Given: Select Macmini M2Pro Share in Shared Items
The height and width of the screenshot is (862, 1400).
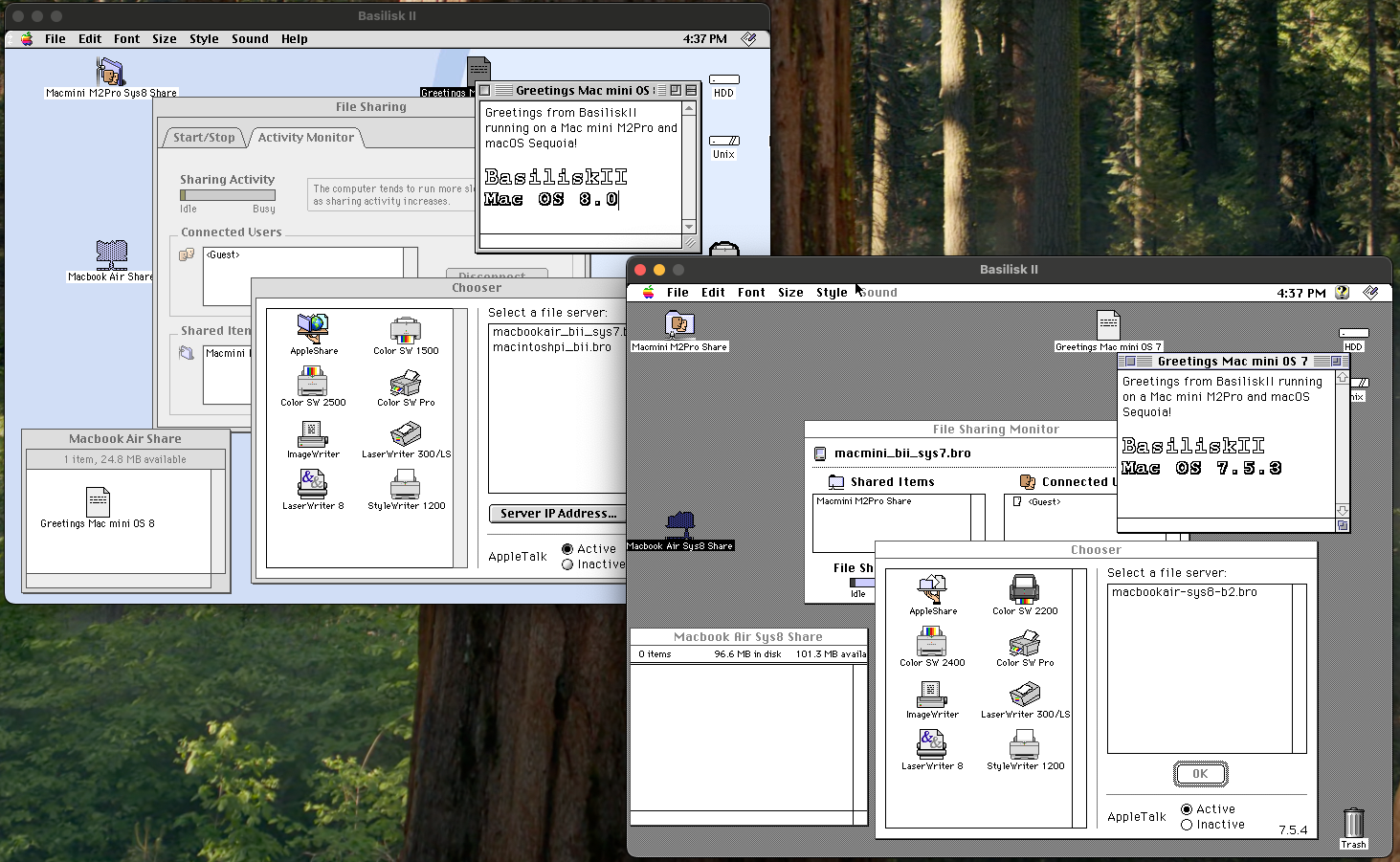Looking at the screenshot, I should [x=863, y=501].
